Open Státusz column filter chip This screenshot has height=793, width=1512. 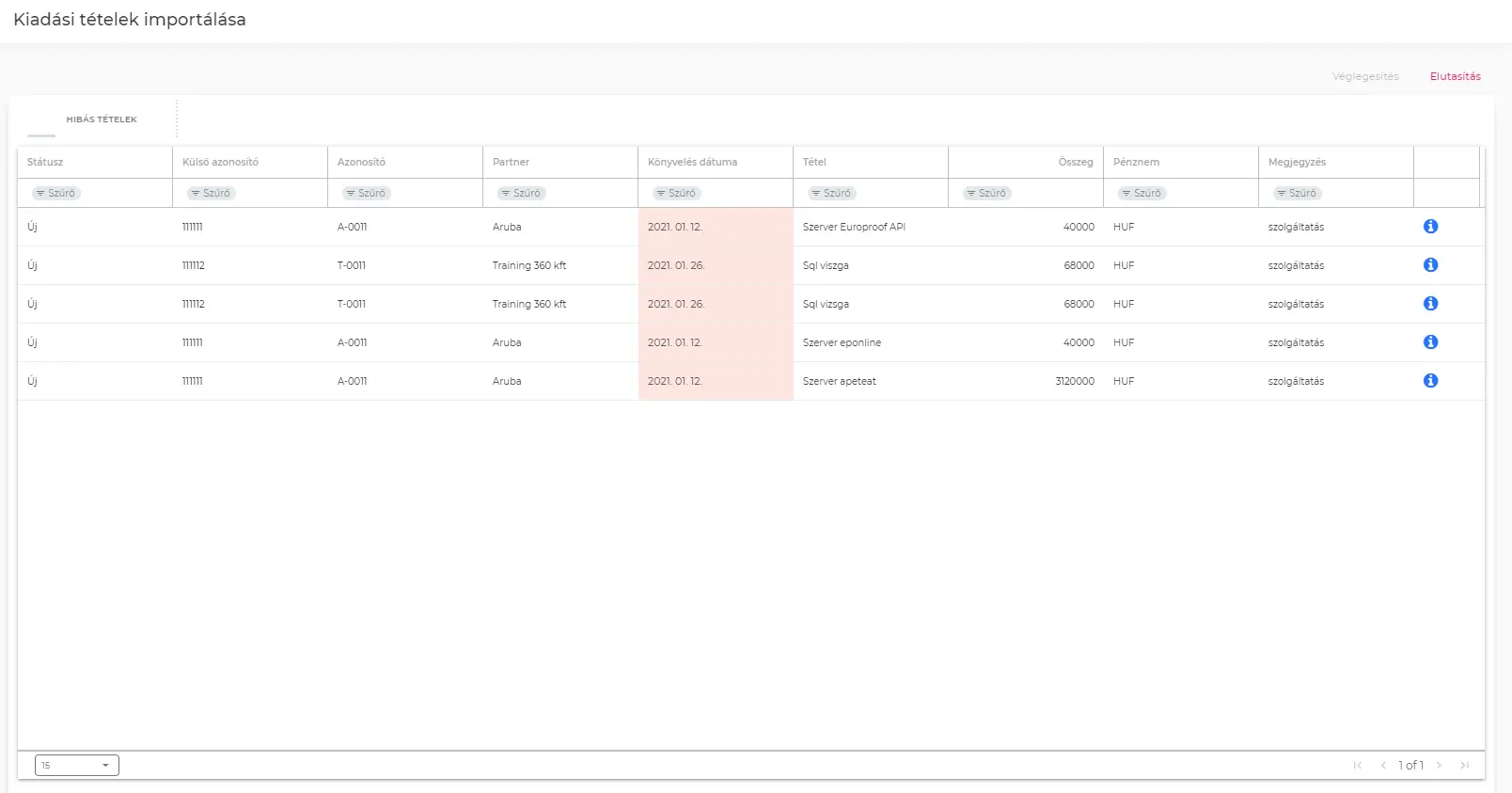point(56,193)
